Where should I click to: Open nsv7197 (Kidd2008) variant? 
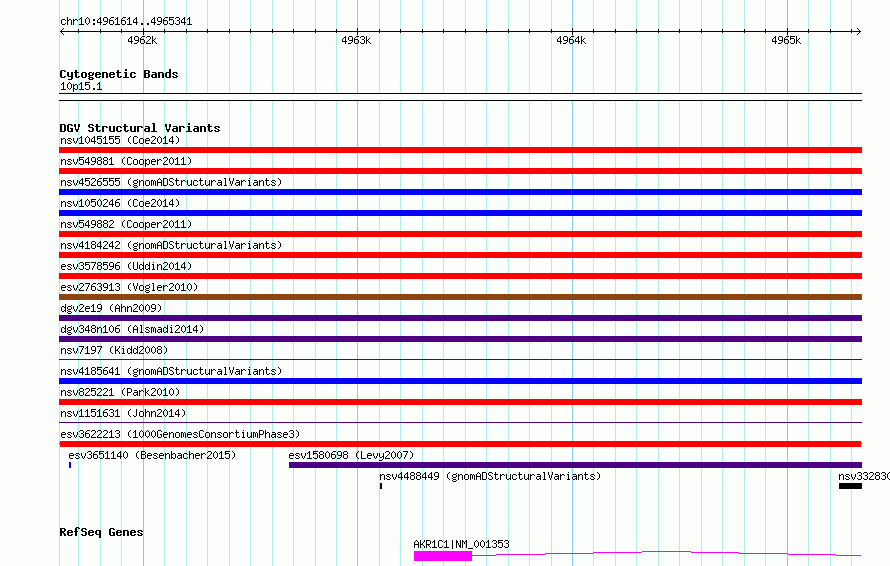tap(114, 350)
